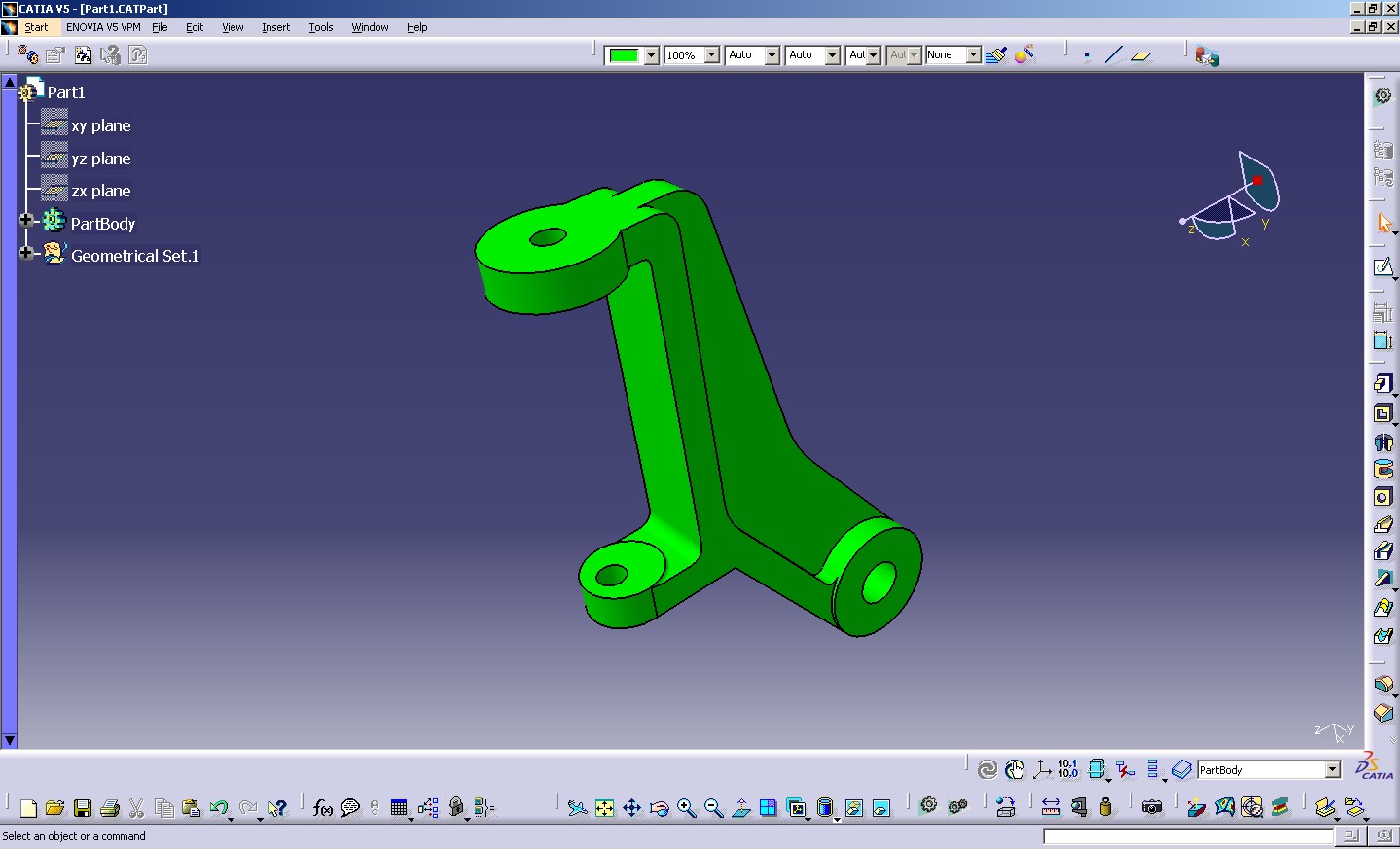Screen dimensions: 1400x849
Task: Select Part1 root in specification tree
Action: [66, 92]
